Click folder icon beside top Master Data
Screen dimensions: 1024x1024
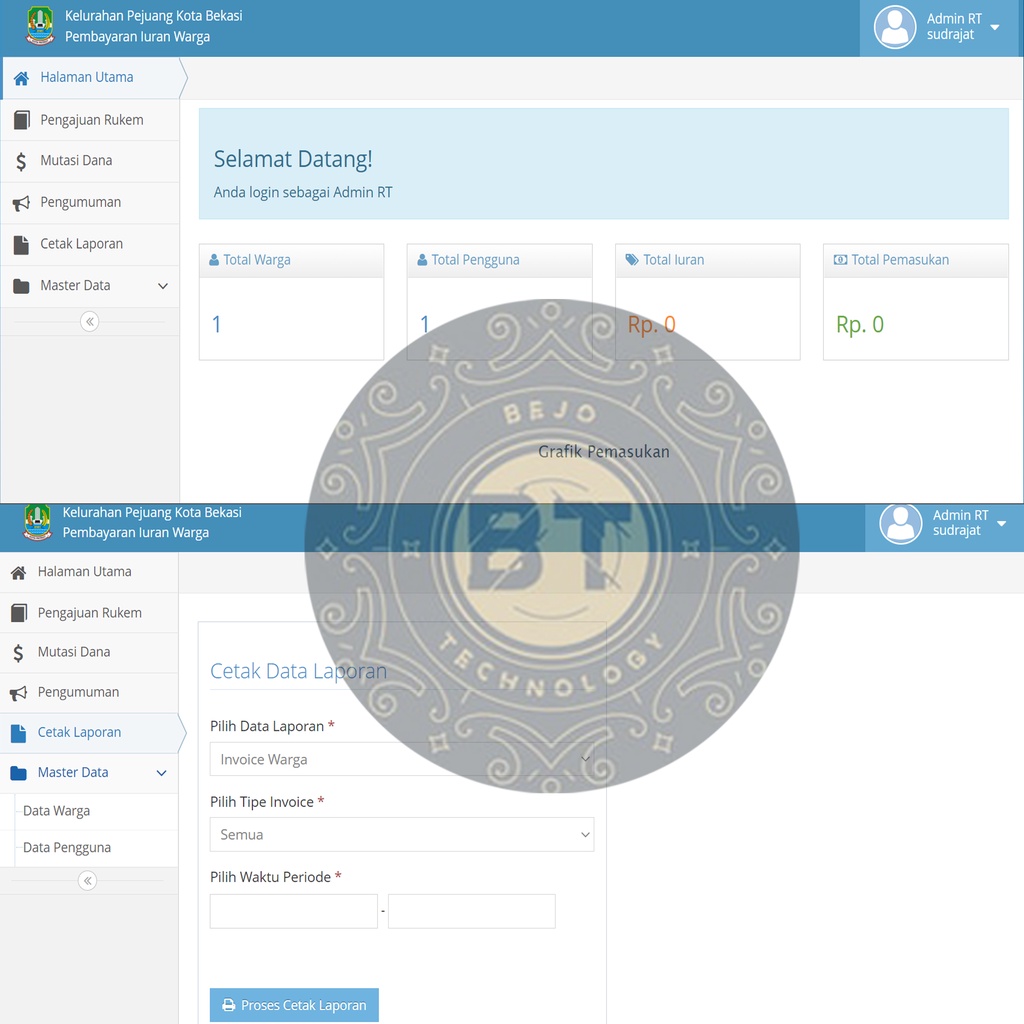[21, 286]
